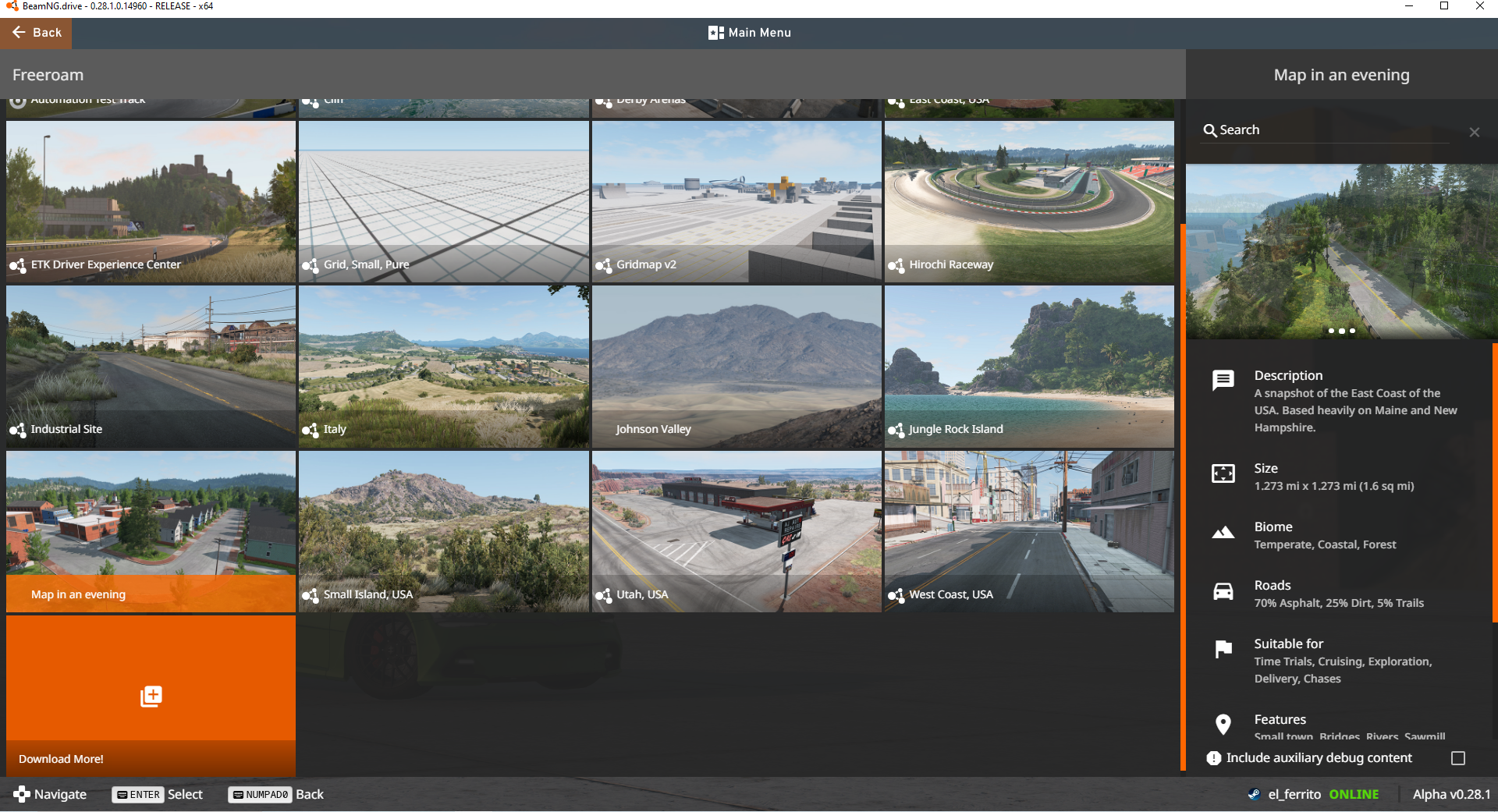This screenshot has height=812, width=1498.
Task: Click the Description speech bubble icon
Action: pyautogui.click(x=1223, y=380)
